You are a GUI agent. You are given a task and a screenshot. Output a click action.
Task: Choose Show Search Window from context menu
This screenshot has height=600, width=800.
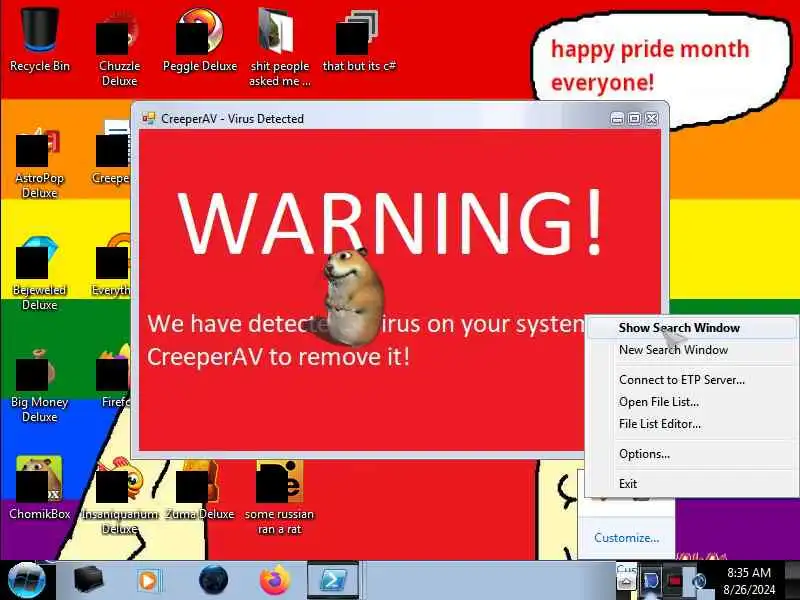[691, 328]
